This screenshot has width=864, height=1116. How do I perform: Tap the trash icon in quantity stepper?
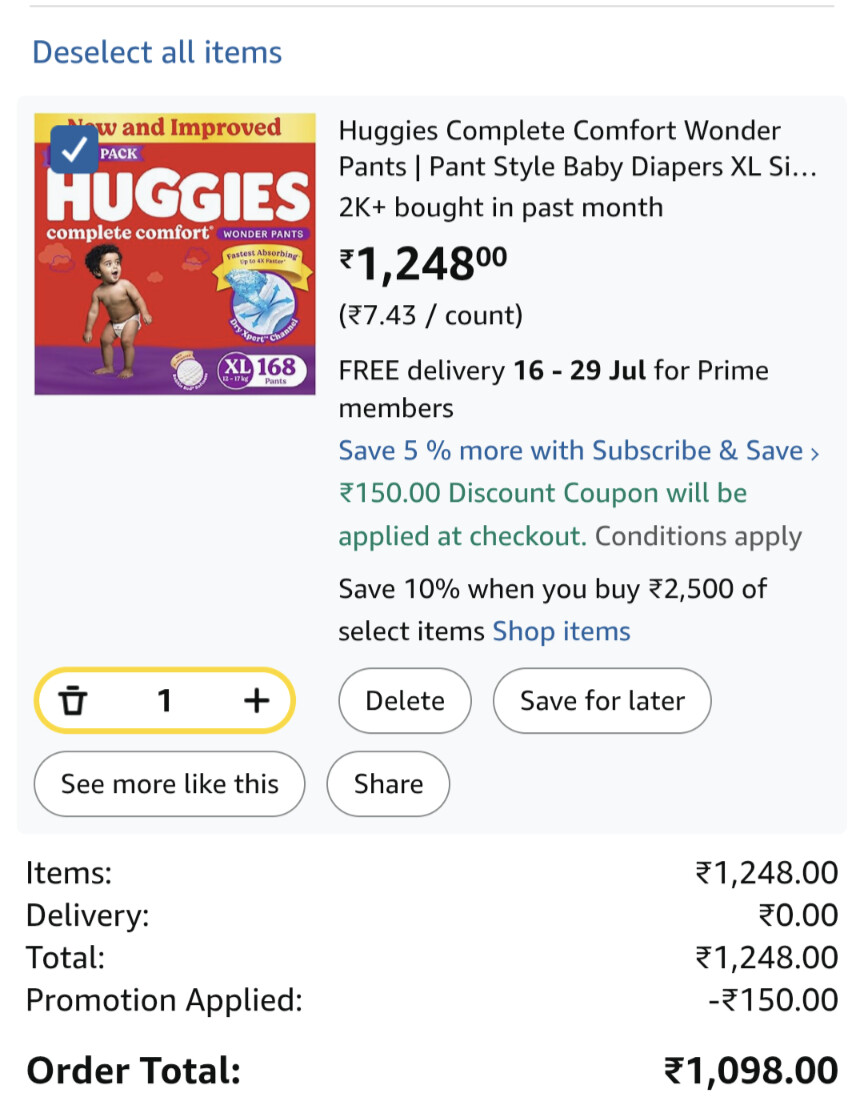pos(73,700)
